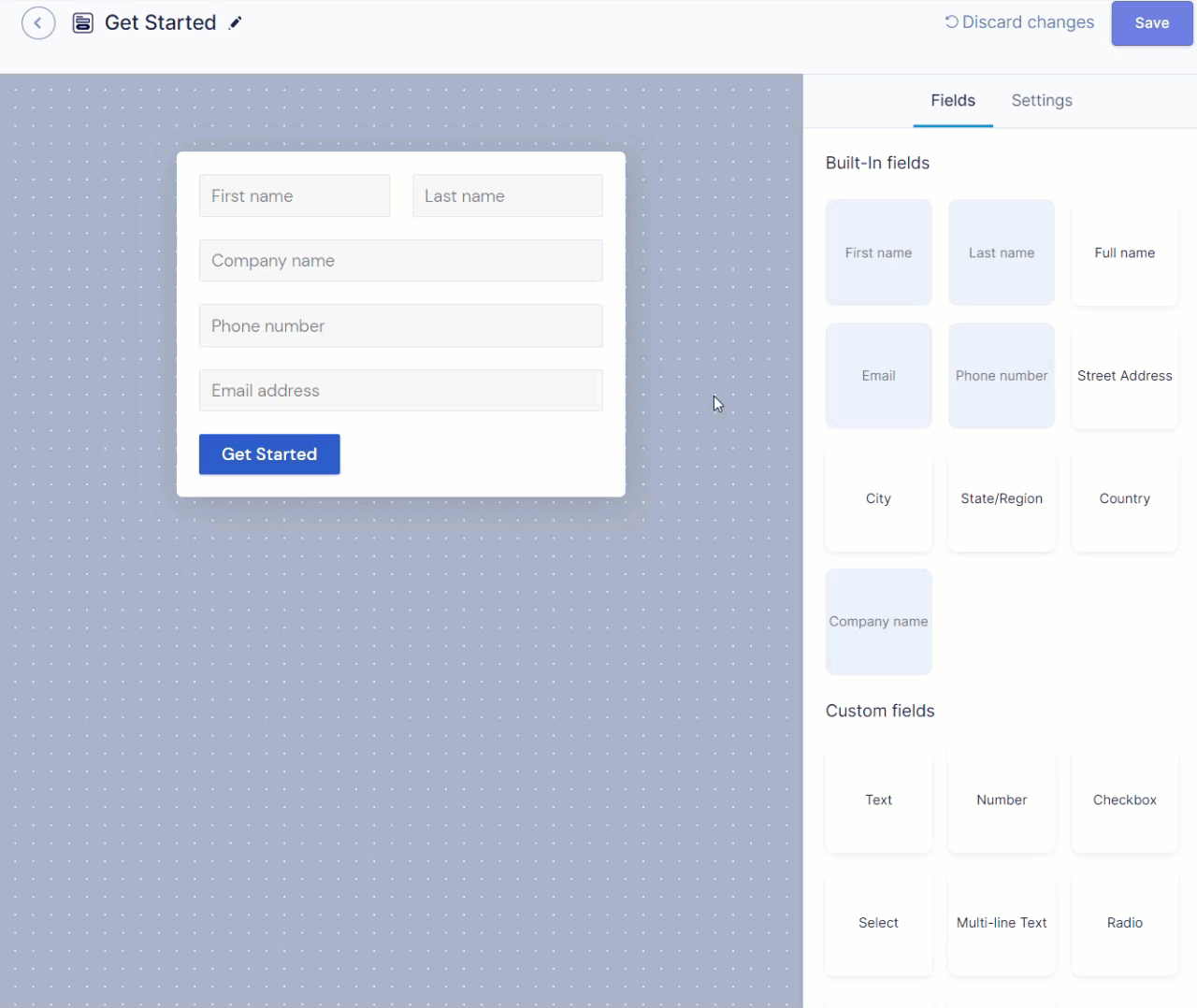This screenshot has width=1197, height=1008.
Task: Switch to the Fields tab
Action: coord(953,100)
